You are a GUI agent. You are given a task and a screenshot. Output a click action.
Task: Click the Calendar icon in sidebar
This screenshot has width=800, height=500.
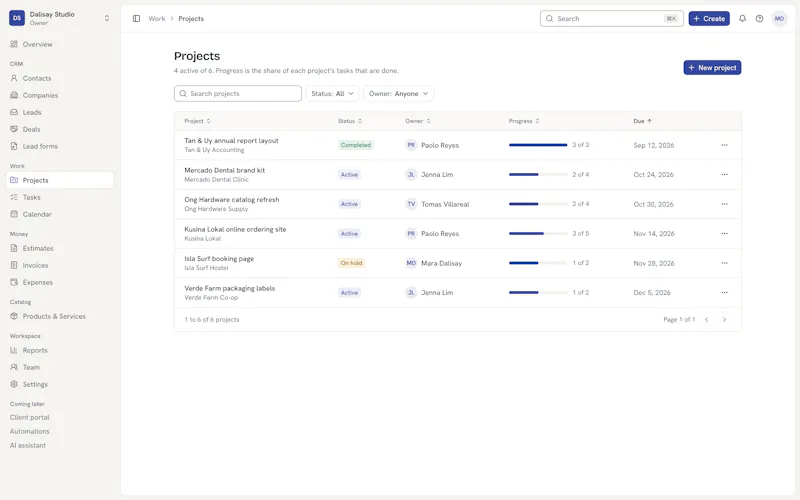(14, 214)
